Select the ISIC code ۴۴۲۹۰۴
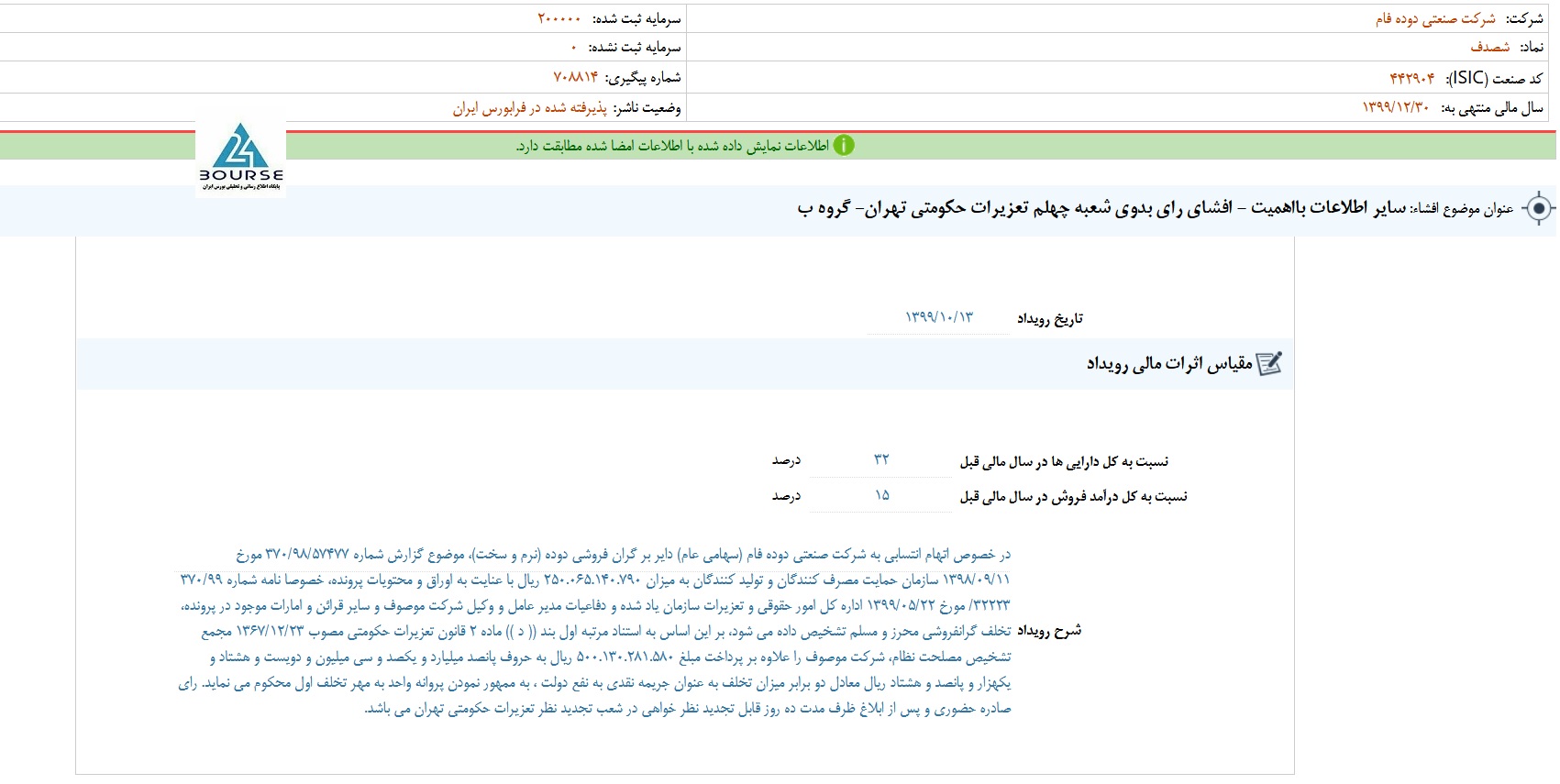1560x784 pixels. click(x=1412, y=78)
